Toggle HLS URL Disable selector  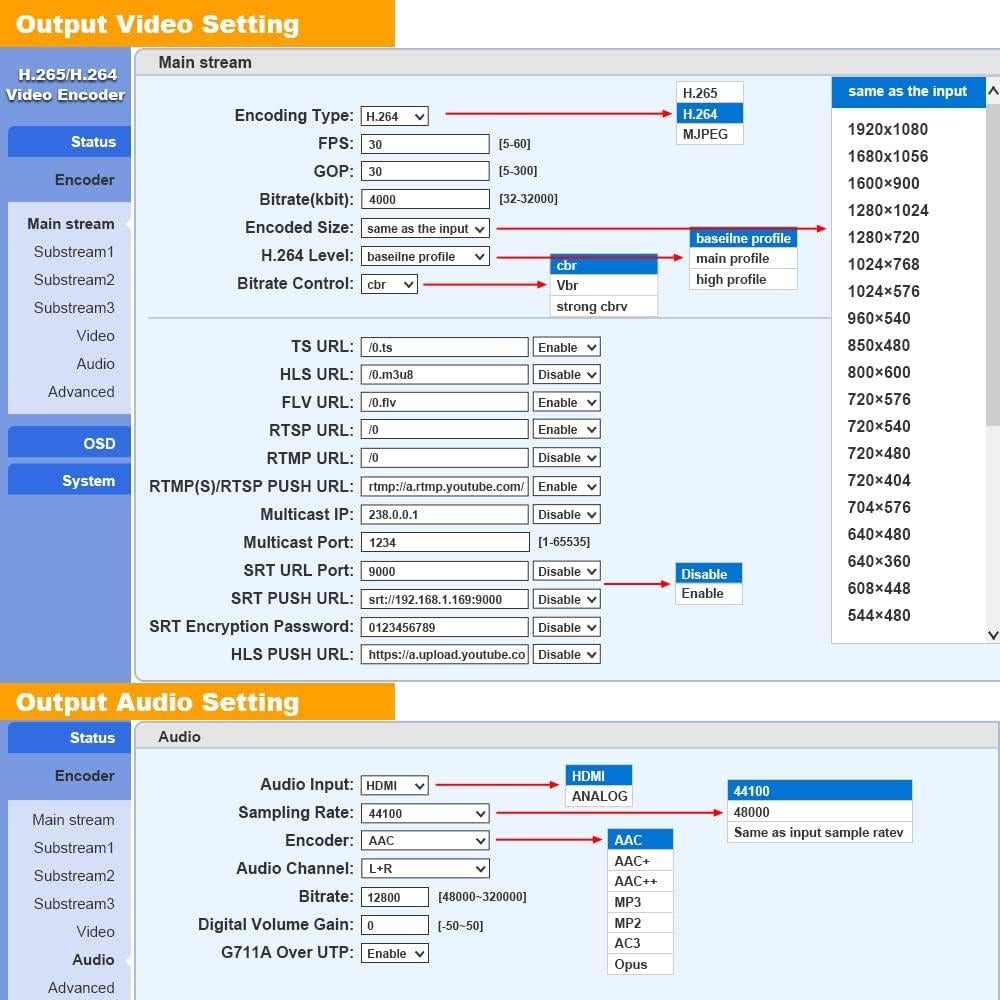[566, 375]
